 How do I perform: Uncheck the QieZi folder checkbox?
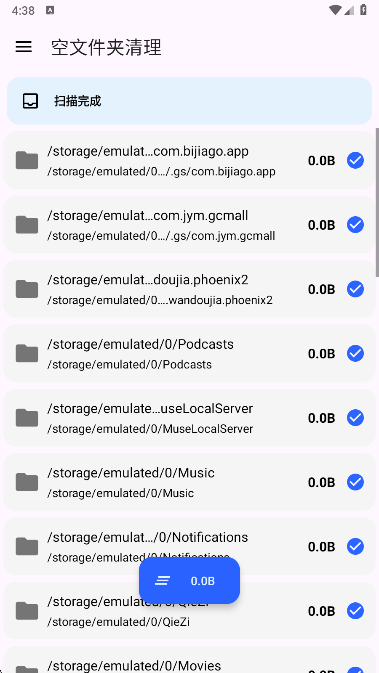[x=355, y=611]
